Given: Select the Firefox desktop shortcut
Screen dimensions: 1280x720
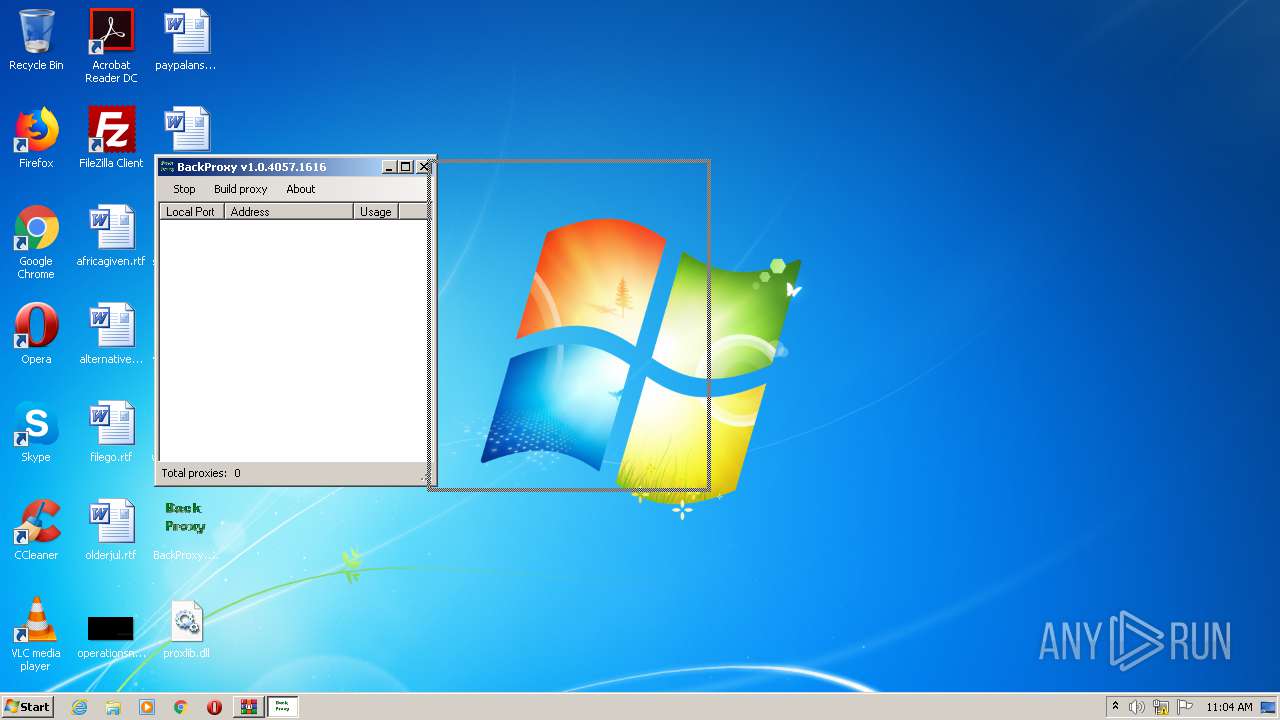Looking at the screenshot, I should point(36,138).
